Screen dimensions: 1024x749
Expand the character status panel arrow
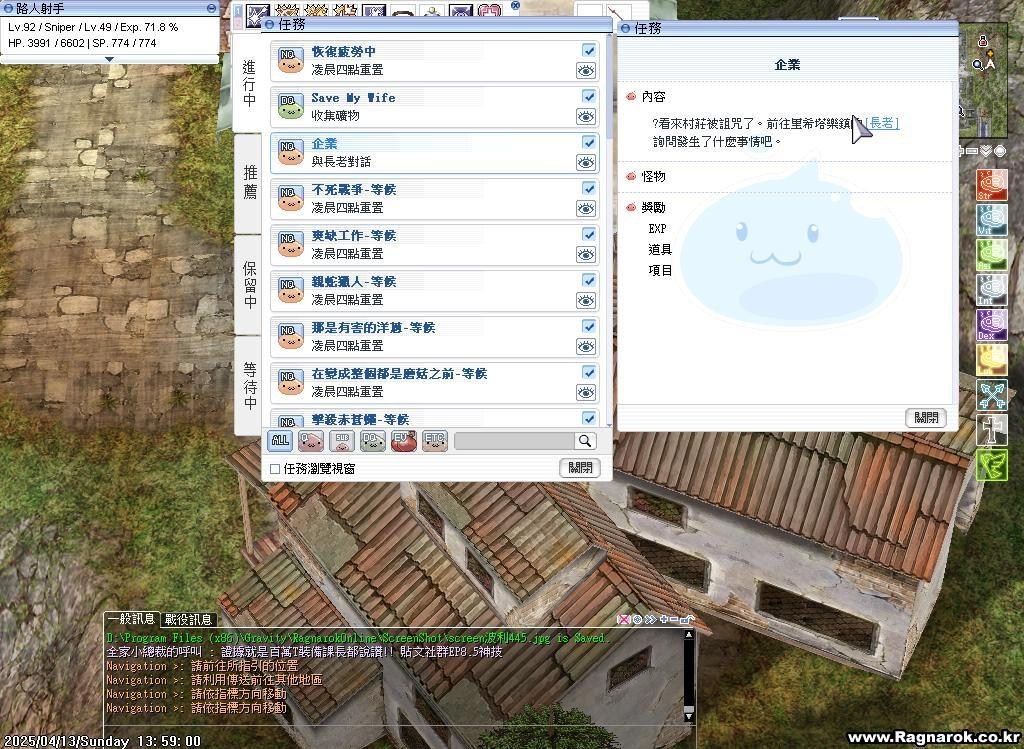click(110, 59)
